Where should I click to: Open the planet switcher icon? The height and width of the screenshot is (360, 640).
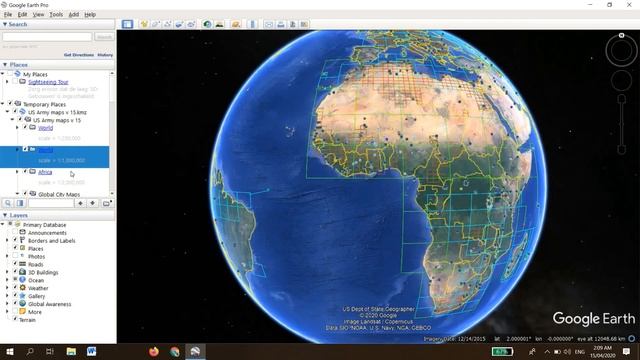(236, 24)
